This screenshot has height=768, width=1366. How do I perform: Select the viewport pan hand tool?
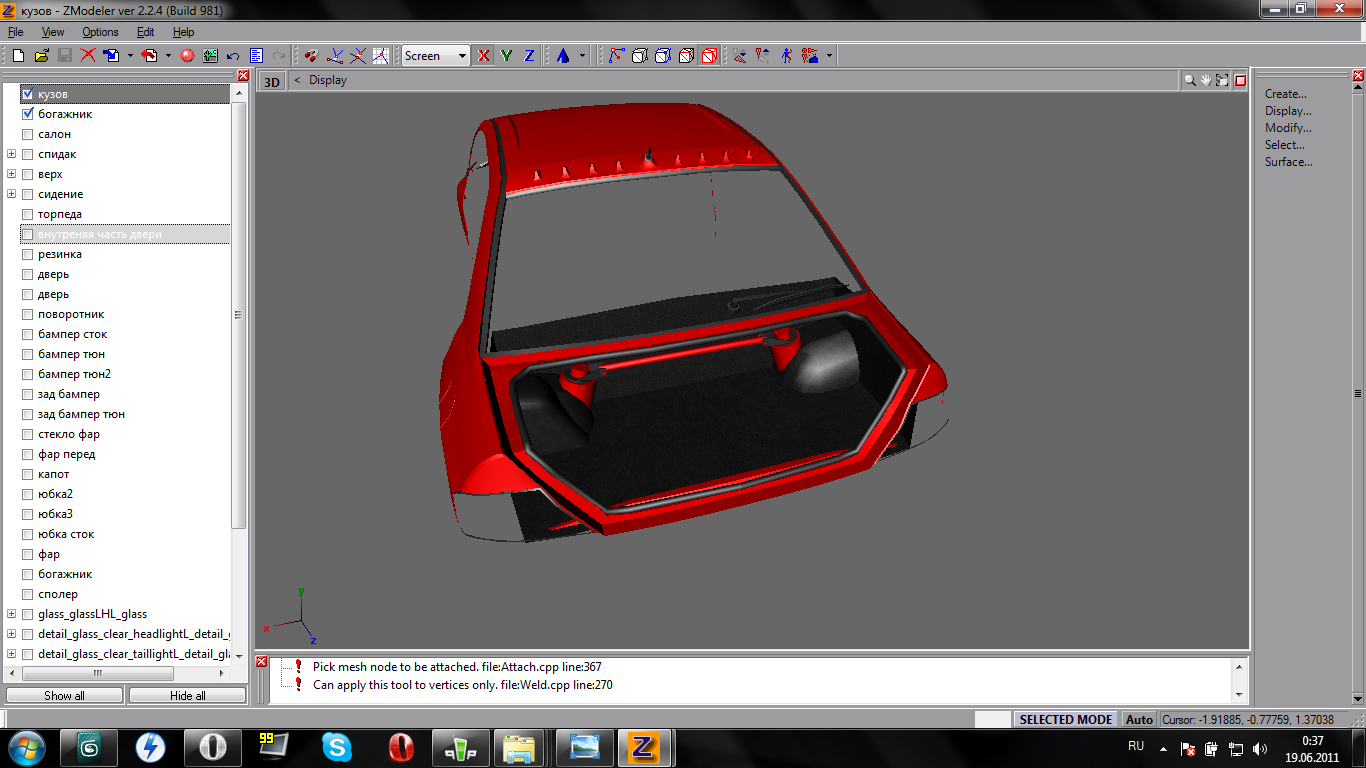1206,80
